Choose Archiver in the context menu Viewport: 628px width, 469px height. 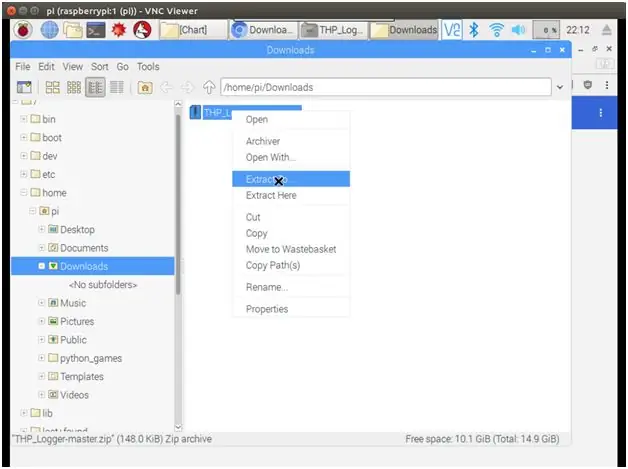[291, 141]
